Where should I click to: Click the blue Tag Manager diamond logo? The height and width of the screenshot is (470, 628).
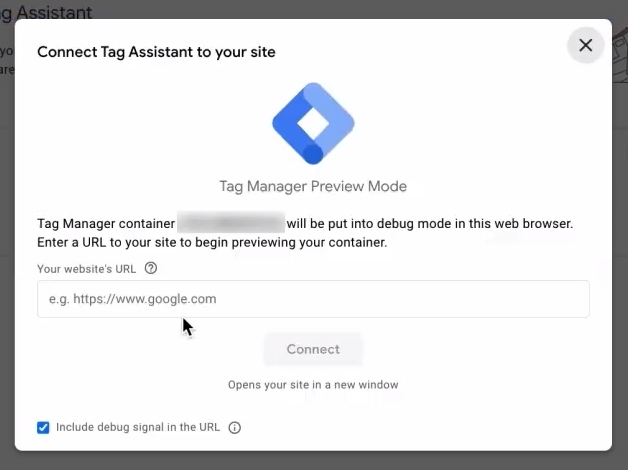[x=313, y=123]
